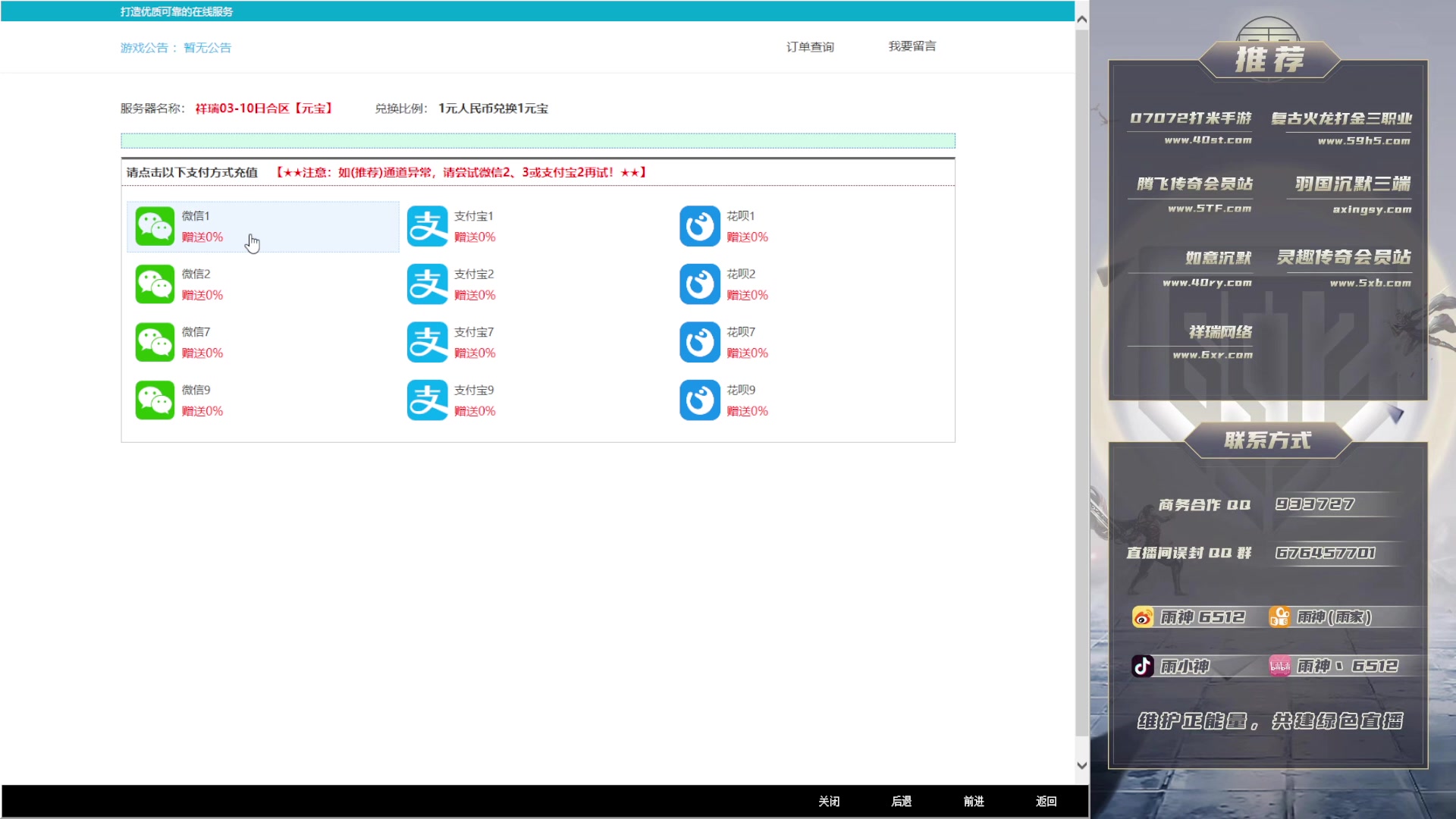Viewport: 1456px width, 819px height.
Task: Click the Weibo icon beside 雨神6512
Action: pos(1143,617)
